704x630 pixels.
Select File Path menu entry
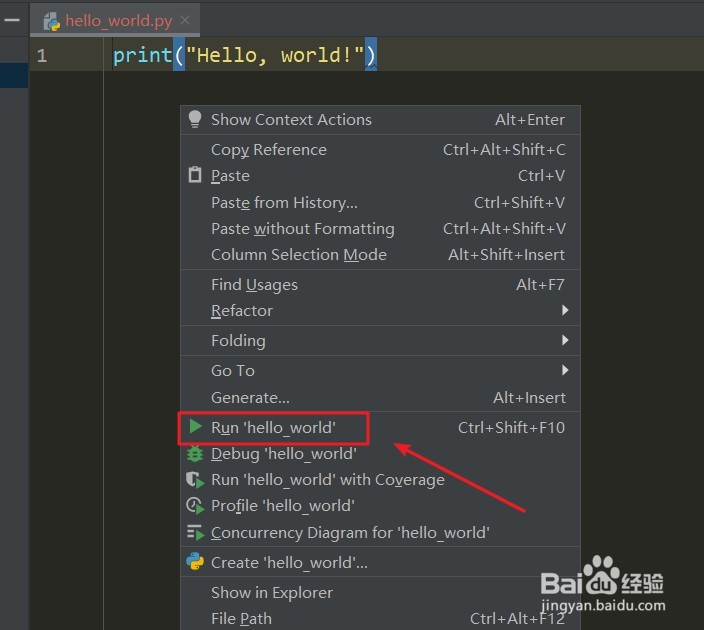point(380,619)
